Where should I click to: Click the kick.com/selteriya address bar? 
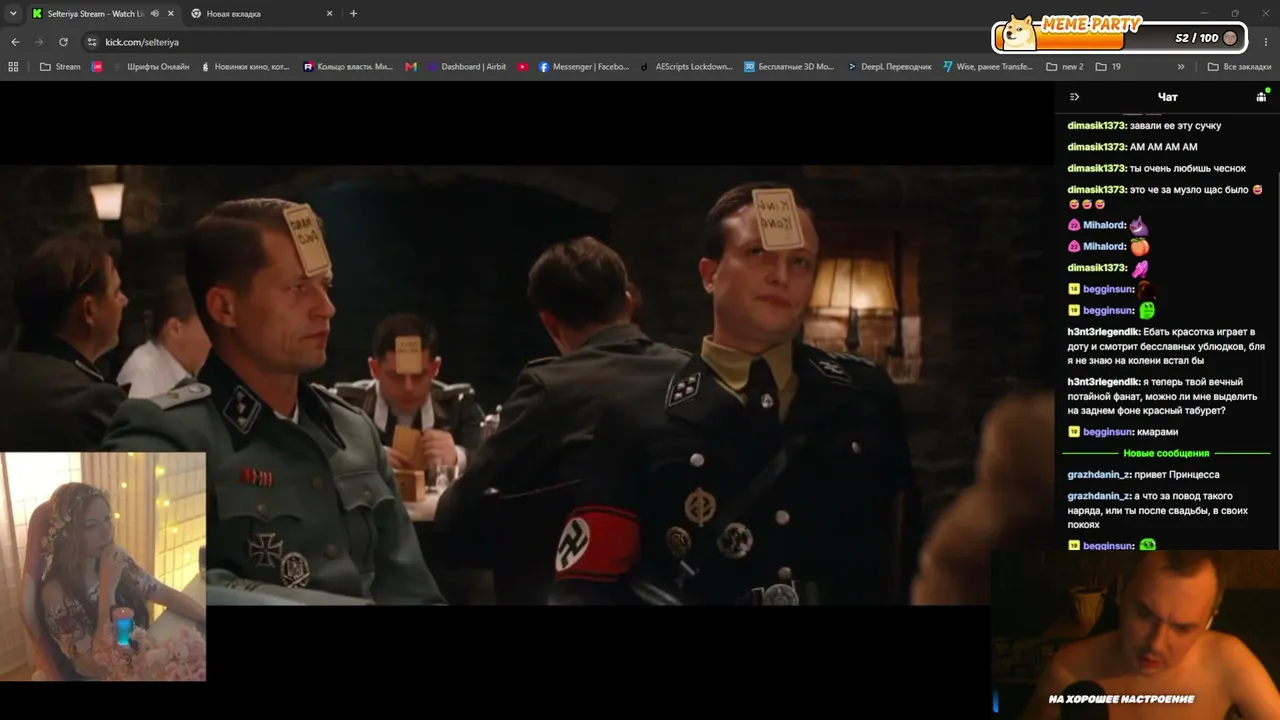point(142,42)
